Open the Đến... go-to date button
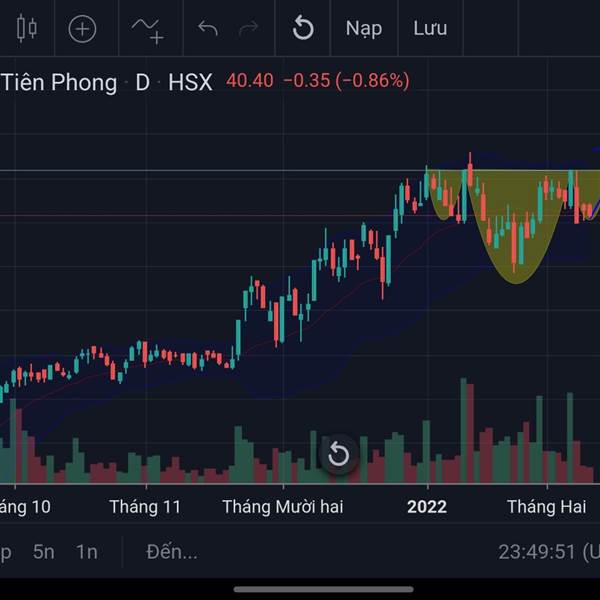 (x=172, y=552)
